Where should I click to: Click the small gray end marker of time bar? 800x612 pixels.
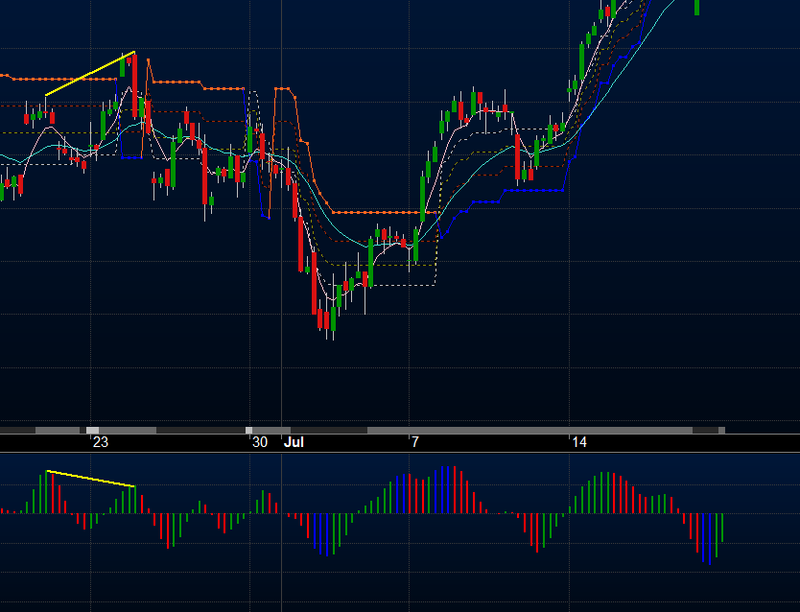pyautogui.click(x=721, y=431)
